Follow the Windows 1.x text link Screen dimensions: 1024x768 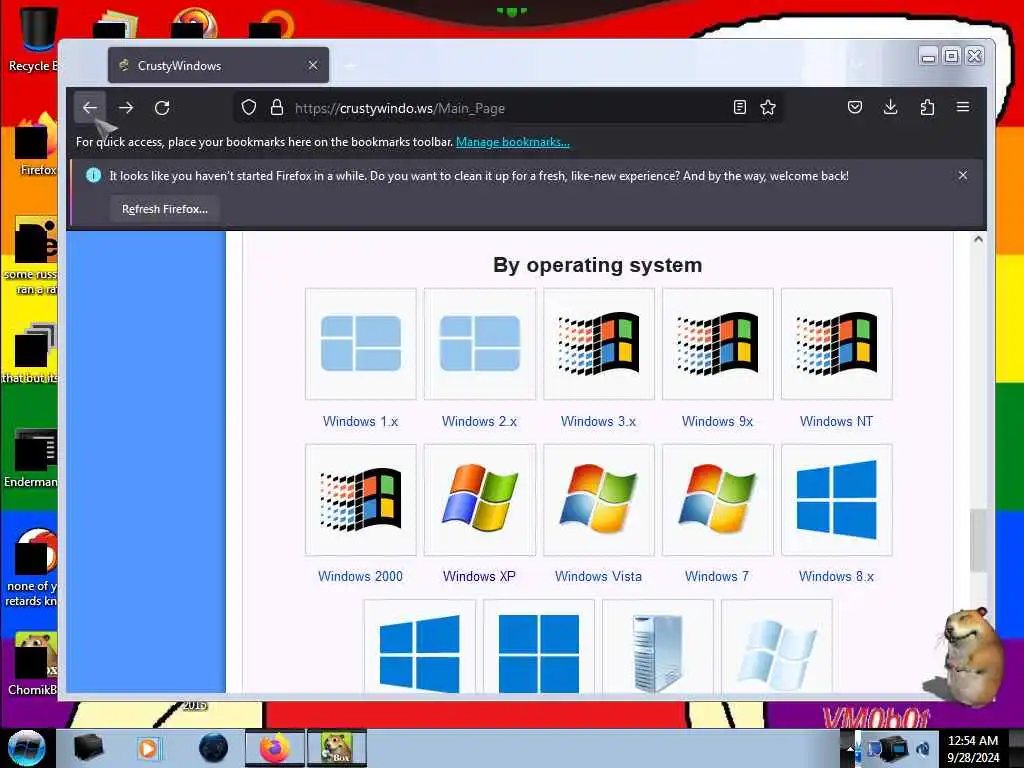pyautogui.click(x=360, y=421)
